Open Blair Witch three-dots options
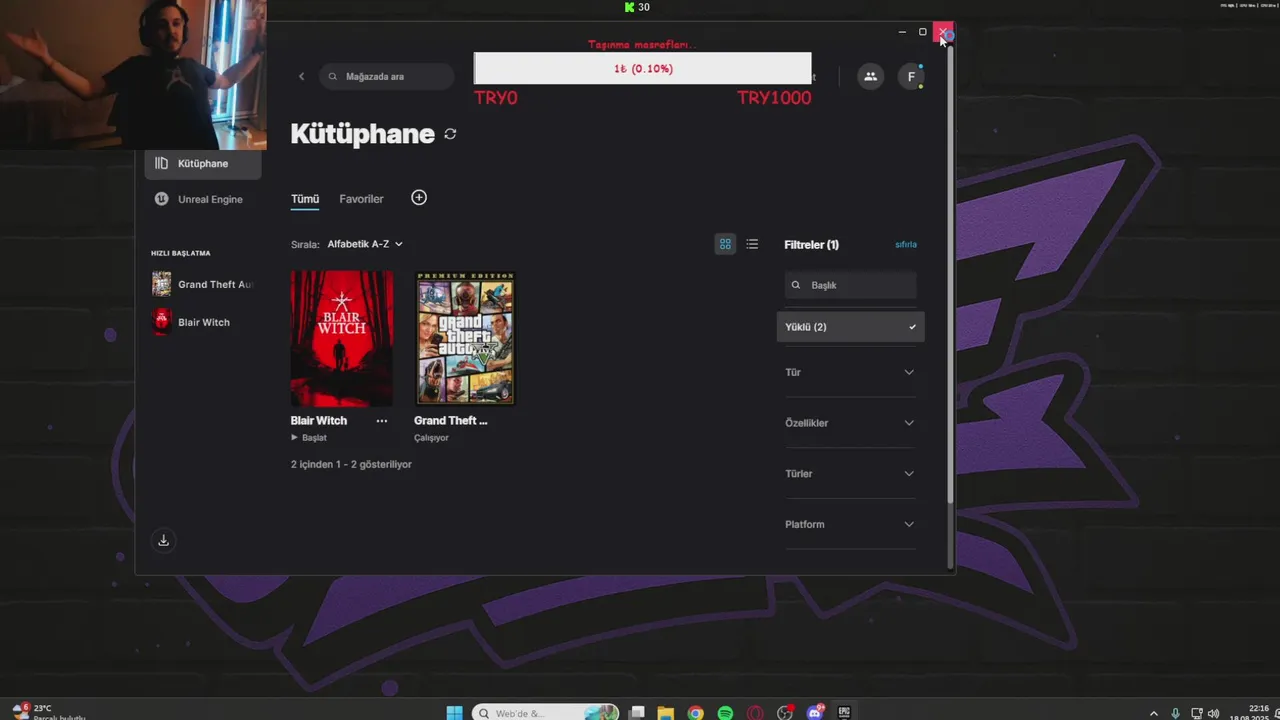This screenshot has width=1280, height=720. click(x=381, y=421)
